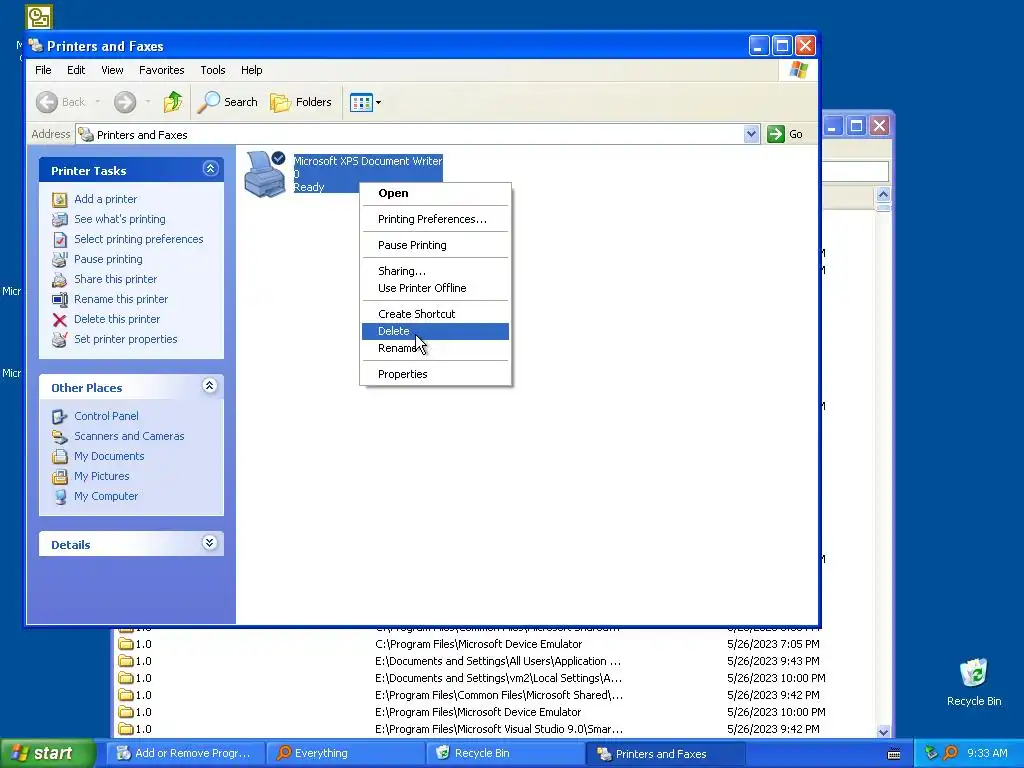The image size is (1024, 768).
Task: Choose Pause Printing in context menu
Action: [435, 246]
